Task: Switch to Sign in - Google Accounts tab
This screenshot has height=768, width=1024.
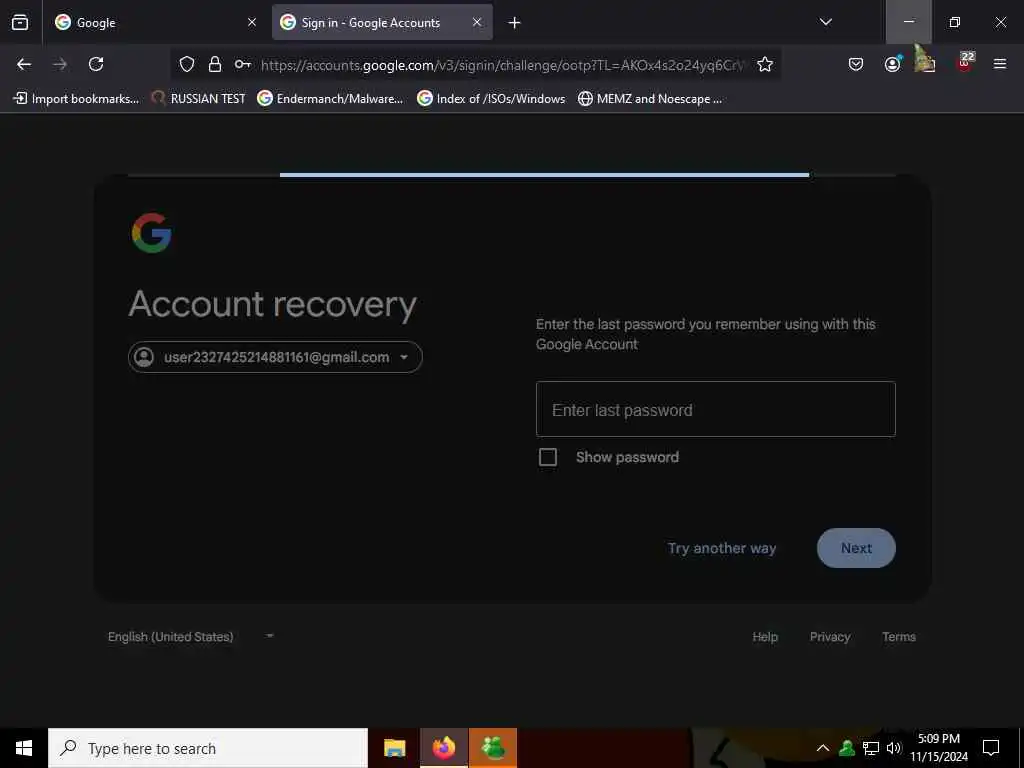Action: [382, 22]
